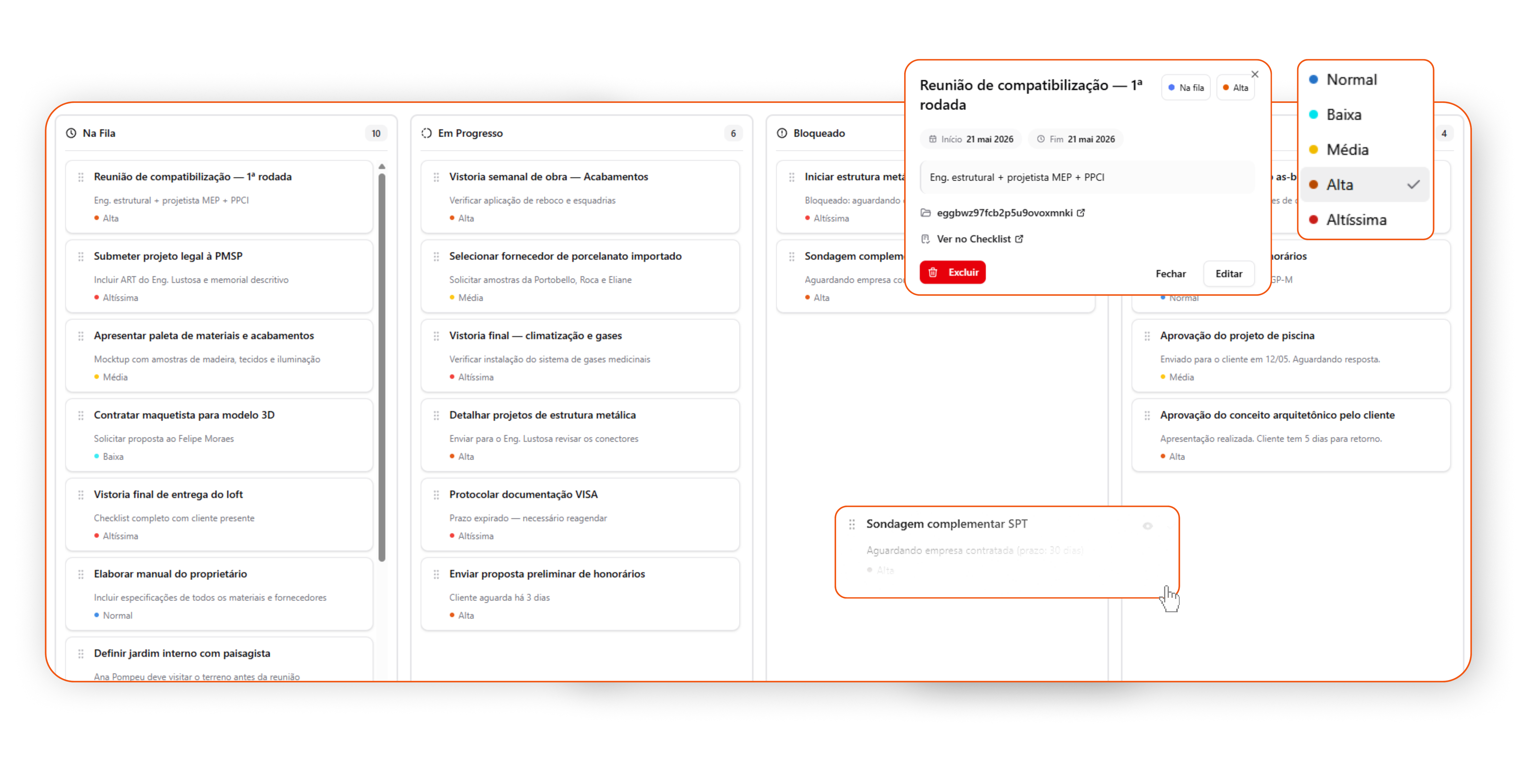1529x784 pixels.
Task: Close the task detail popup
Action: pyautogui.click(x=1255, y=74)
